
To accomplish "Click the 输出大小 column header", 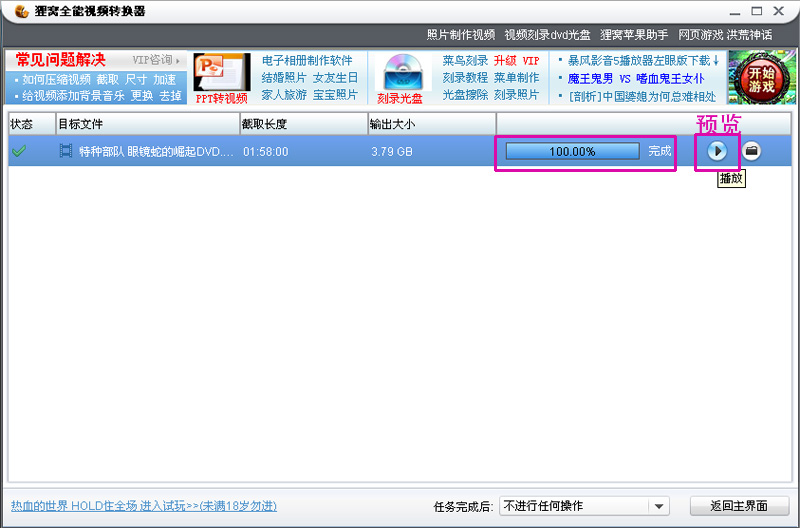I will [432, 124].
